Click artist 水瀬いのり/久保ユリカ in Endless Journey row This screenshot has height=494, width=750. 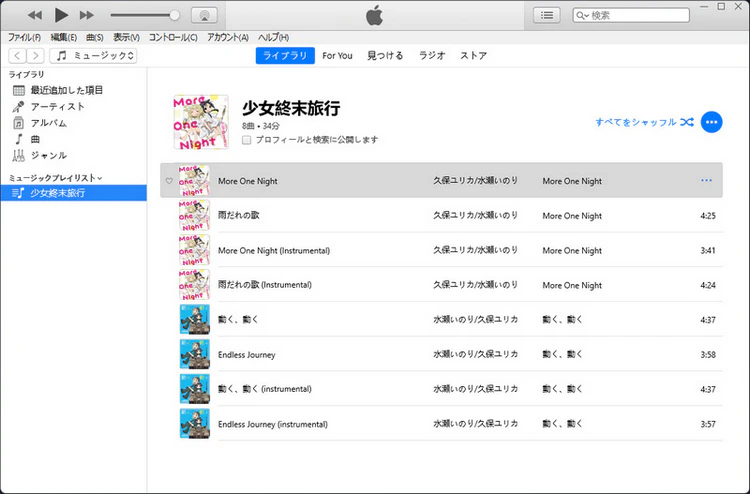(x=475, y=354)
